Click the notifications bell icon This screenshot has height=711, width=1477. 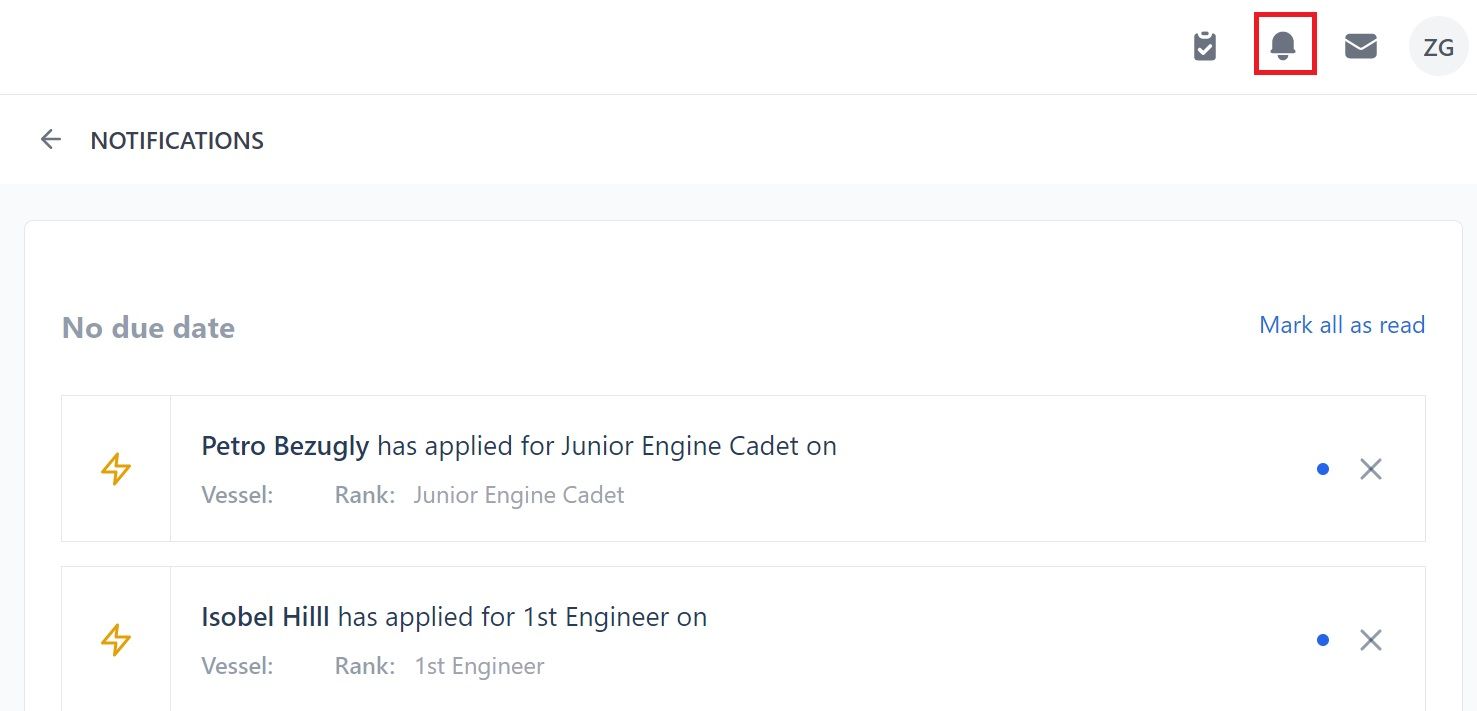pyautogui.click(x=1283, y=45)
